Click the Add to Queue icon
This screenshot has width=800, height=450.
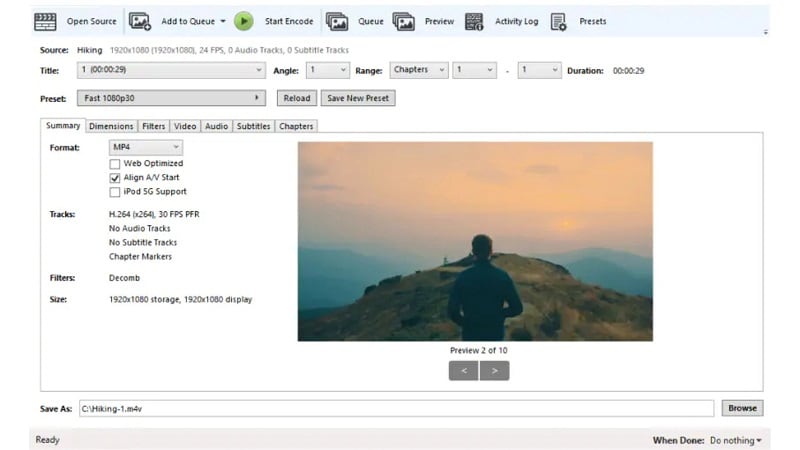139,21
